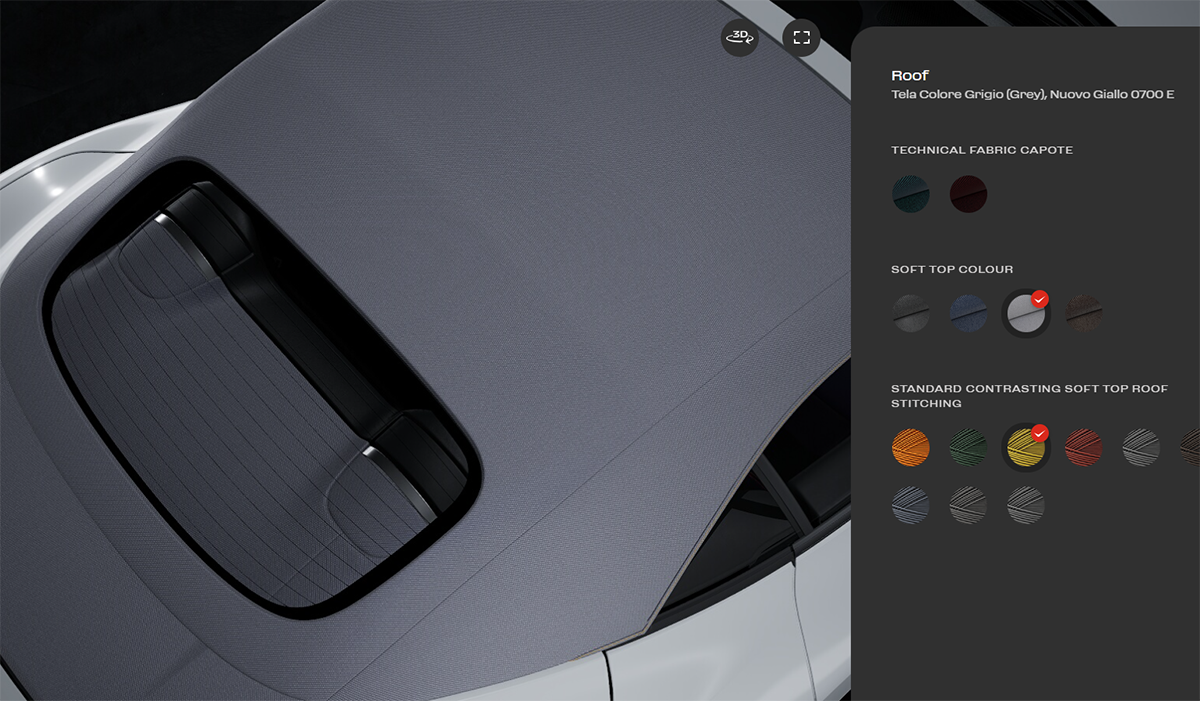Image resolution: width=1200 pixels, height=701 pixels.
Task: Choose the middle stitching swatch in second row
Action: coord(968,505)
